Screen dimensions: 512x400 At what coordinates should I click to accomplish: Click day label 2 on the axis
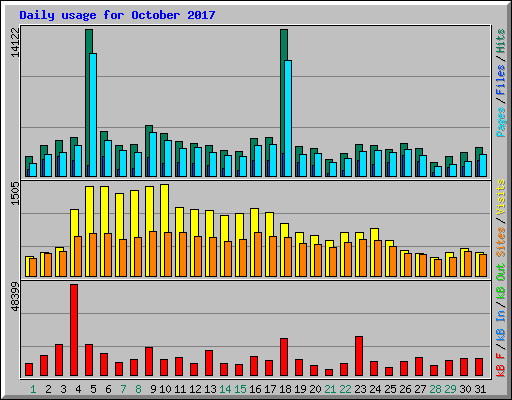(x=48, y=389)
